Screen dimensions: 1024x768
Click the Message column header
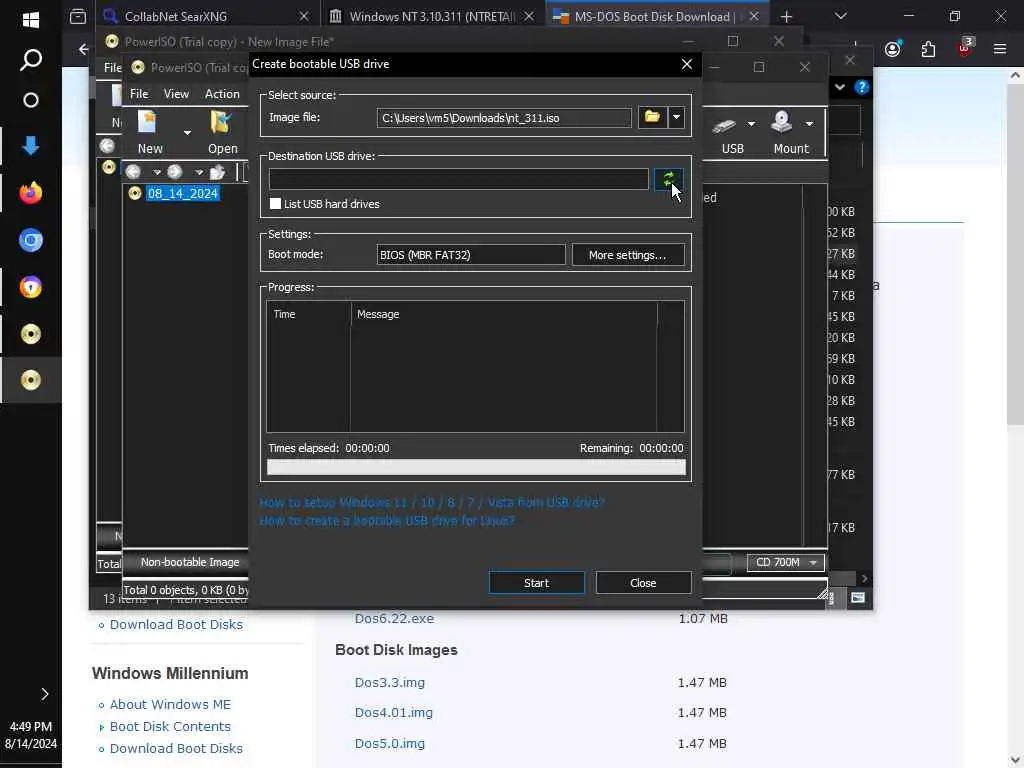coord(504,314)
